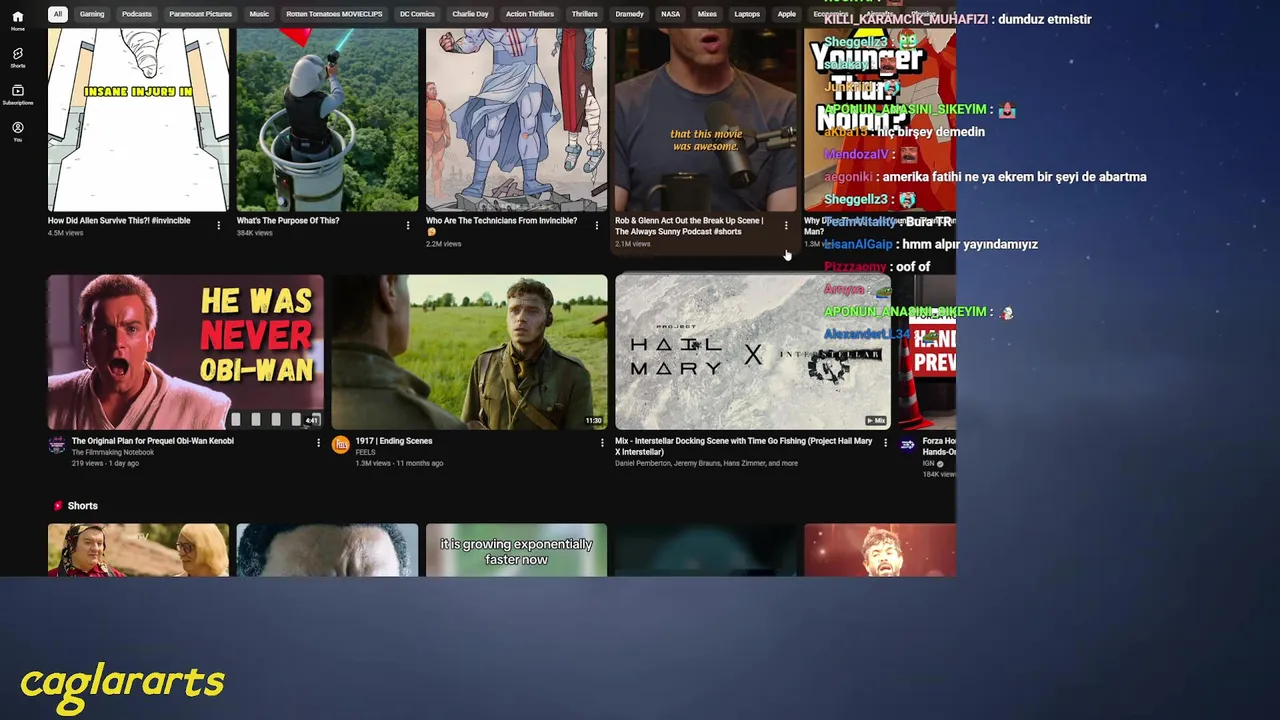
Task: Open 'Insane Injury In' short thumbnail
Action: (138, 120)
